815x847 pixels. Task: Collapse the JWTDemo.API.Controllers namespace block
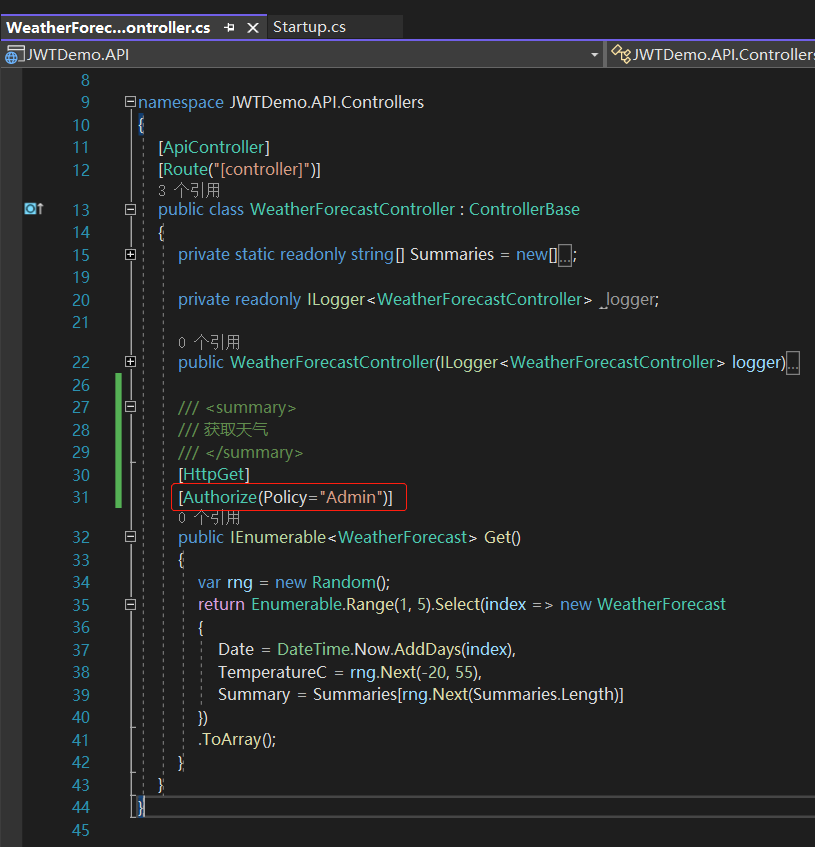(x=130, y=102)
